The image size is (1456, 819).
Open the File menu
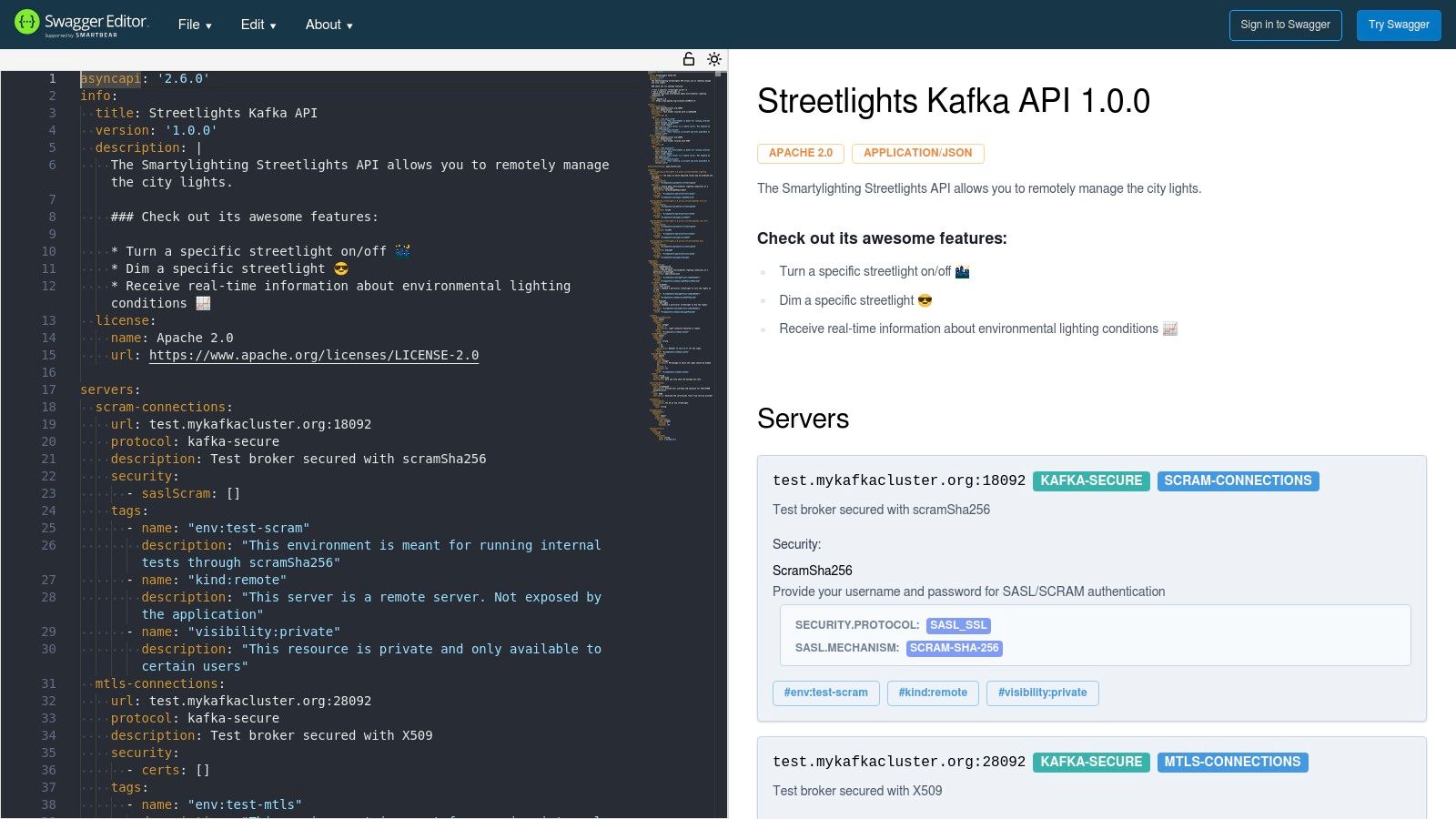point(188,25)
